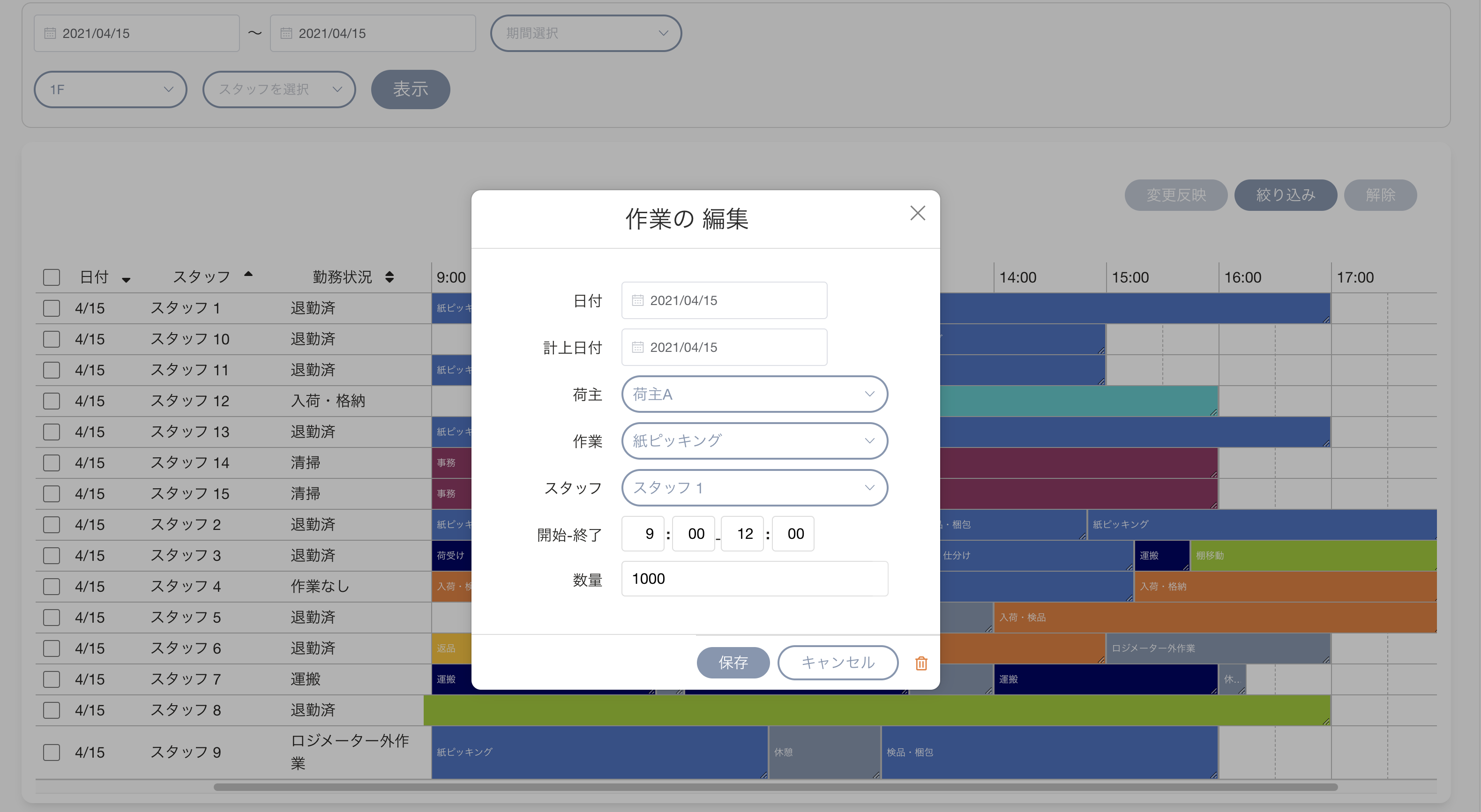
Task: Toggle the select-all header checkbox
Action: tap(52, 277)
